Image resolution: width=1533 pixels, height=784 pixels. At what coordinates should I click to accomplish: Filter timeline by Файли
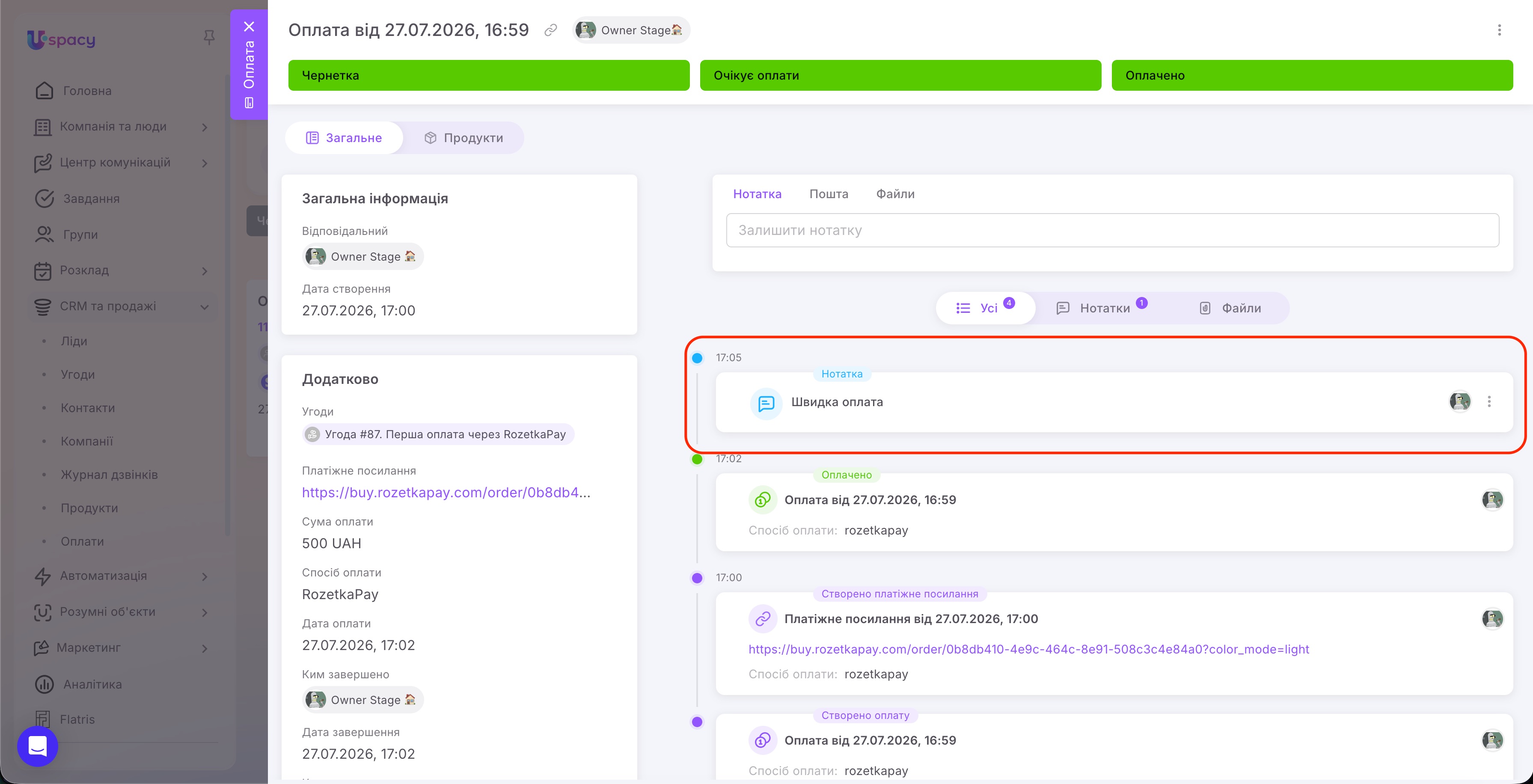1230,308
